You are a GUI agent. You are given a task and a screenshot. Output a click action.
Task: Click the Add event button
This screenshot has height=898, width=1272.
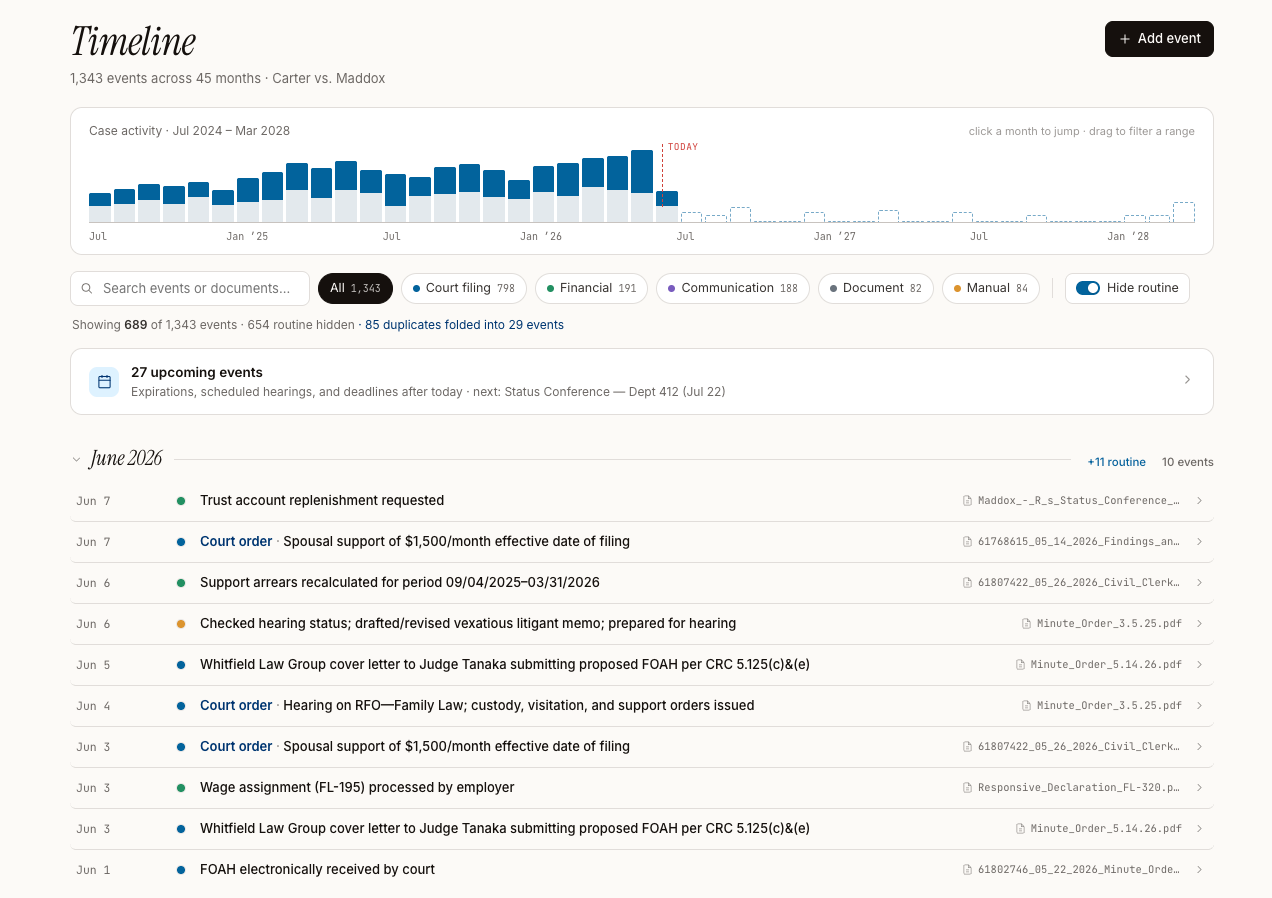[1159, 39]
